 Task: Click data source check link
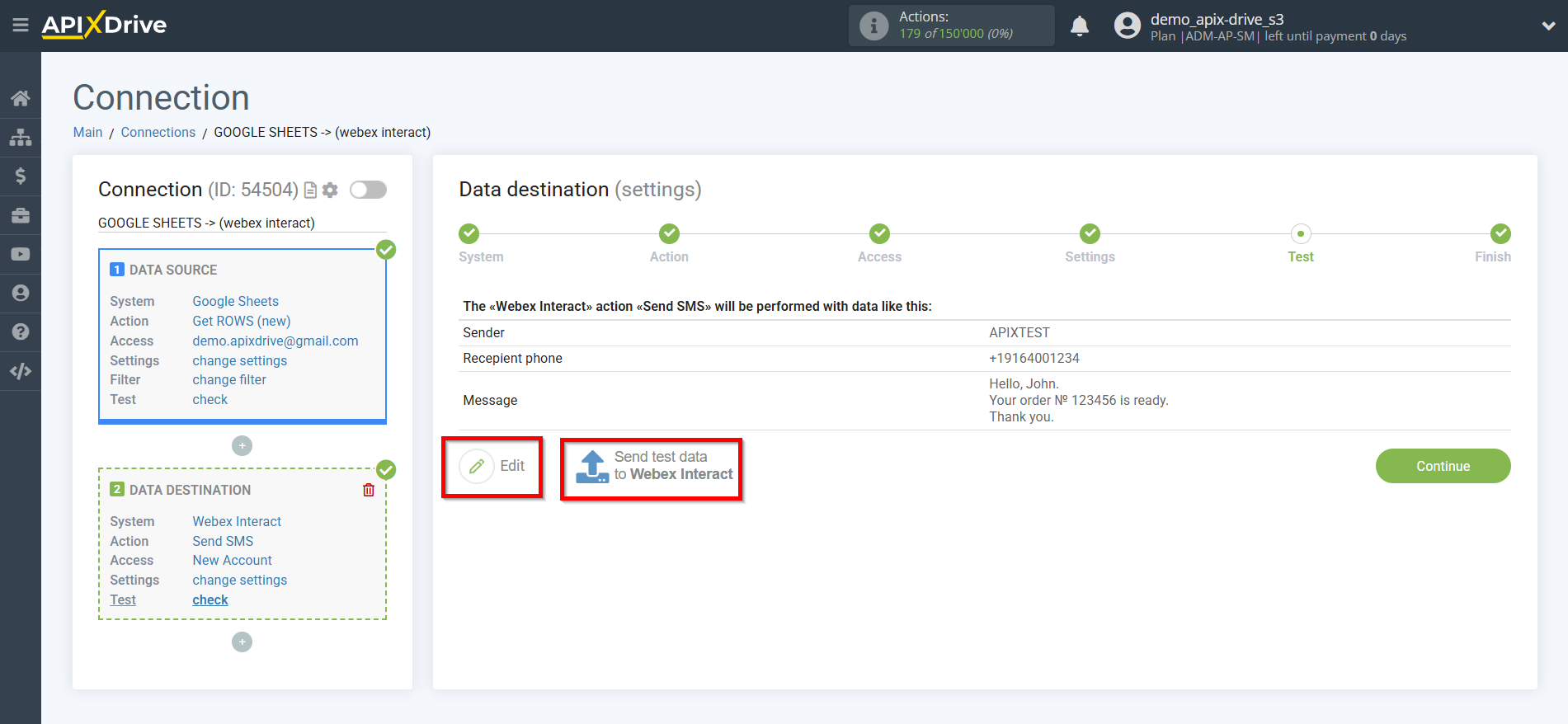(210, 400)
